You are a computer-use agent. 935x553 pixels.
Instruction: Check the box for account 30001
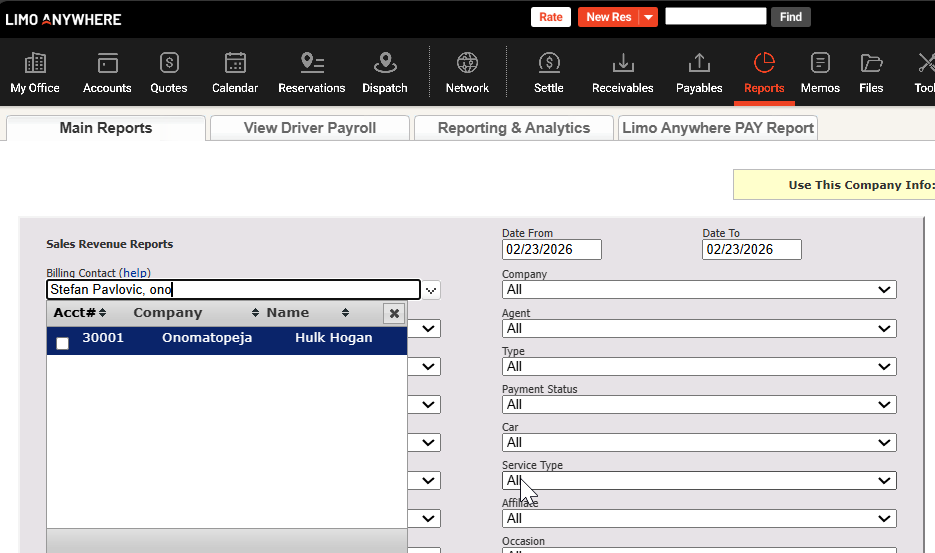click(x=63, y=343)
